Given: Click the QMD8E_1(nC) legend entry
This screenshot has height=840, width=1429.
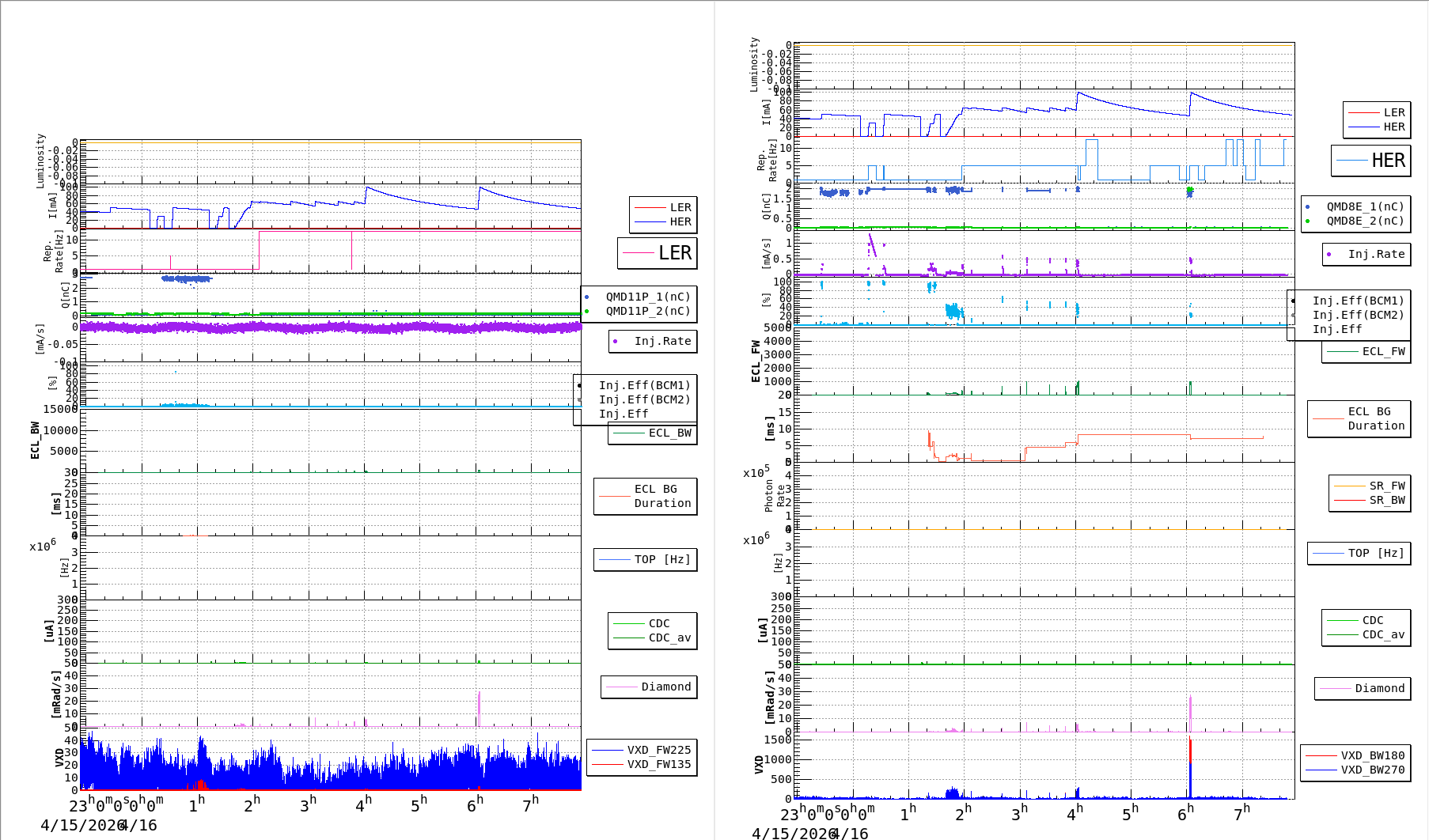Looking at the screenshot, I should 1365,207.
